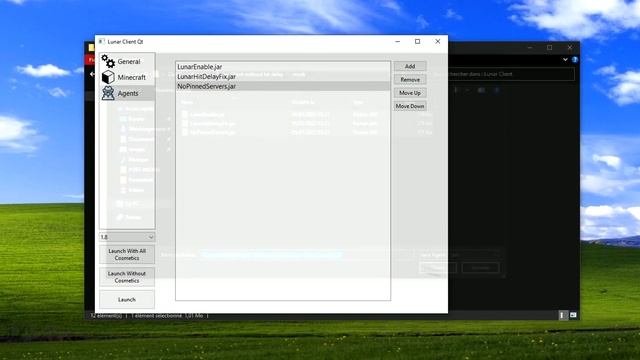Image resolution: width=640 pixels, height=360 pixels.
Task: Switch to the Minecraft cube tab
Action: [127, 77]
